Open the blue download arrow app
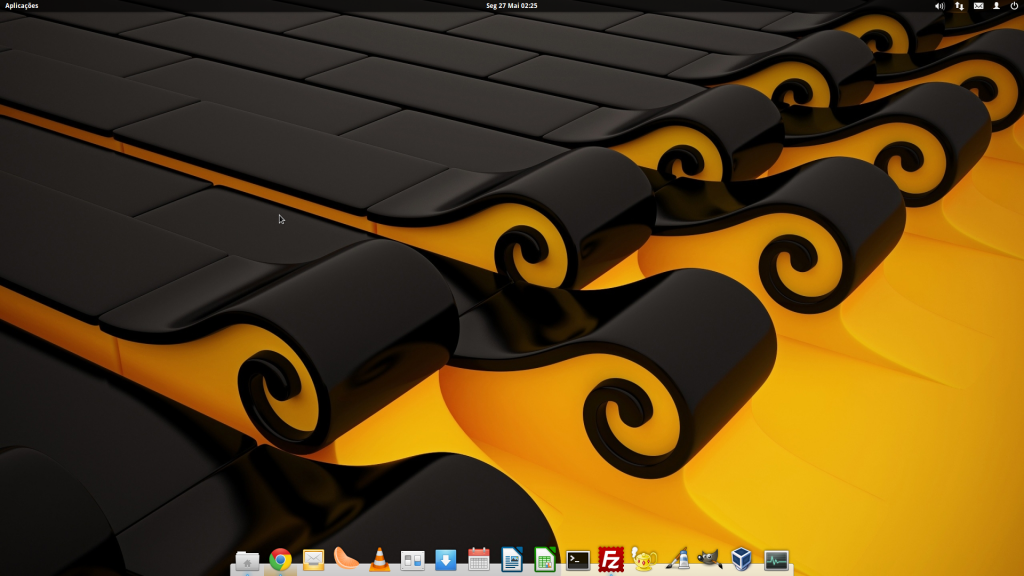Image resolution: width=1024 pixels, height=576 pixels. (x=445, y=560)
